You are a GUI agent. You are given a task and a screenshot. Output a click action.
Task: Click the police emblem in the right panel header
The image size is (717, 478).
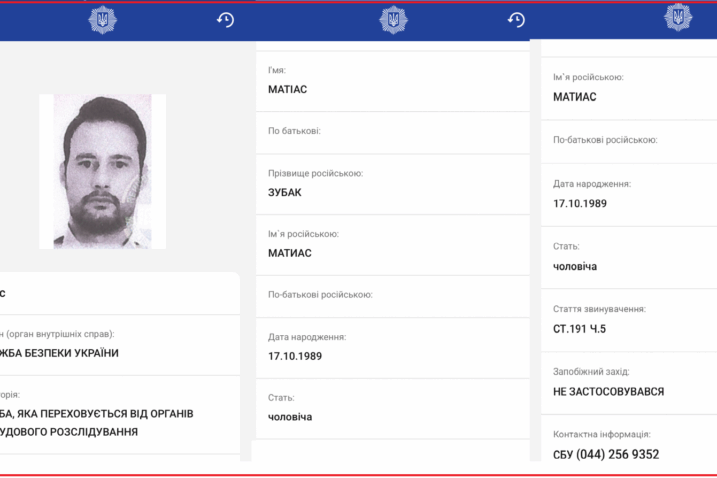click(678, 17)
